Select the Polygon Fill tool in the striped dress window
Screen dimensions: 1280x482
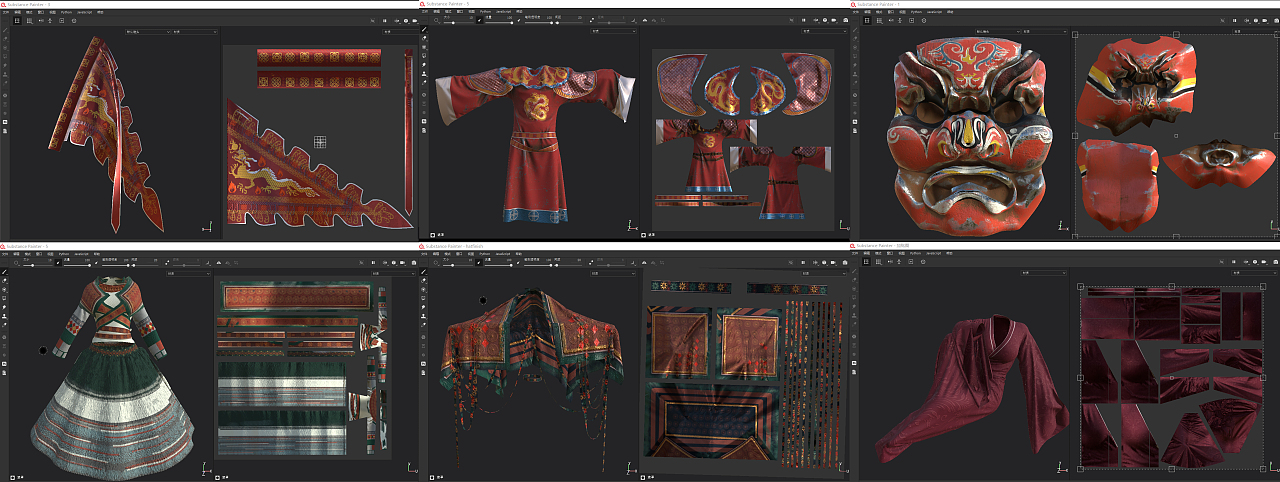4,298
